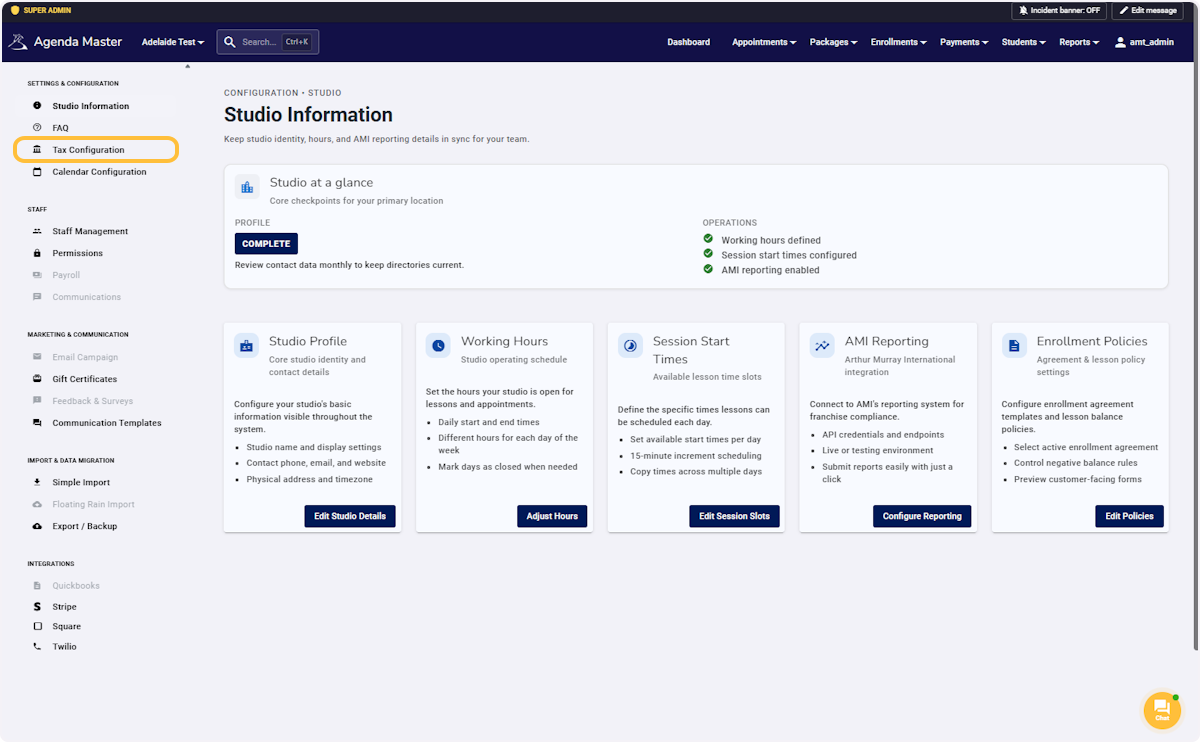Click the Stripe S icon

[37, 607]
